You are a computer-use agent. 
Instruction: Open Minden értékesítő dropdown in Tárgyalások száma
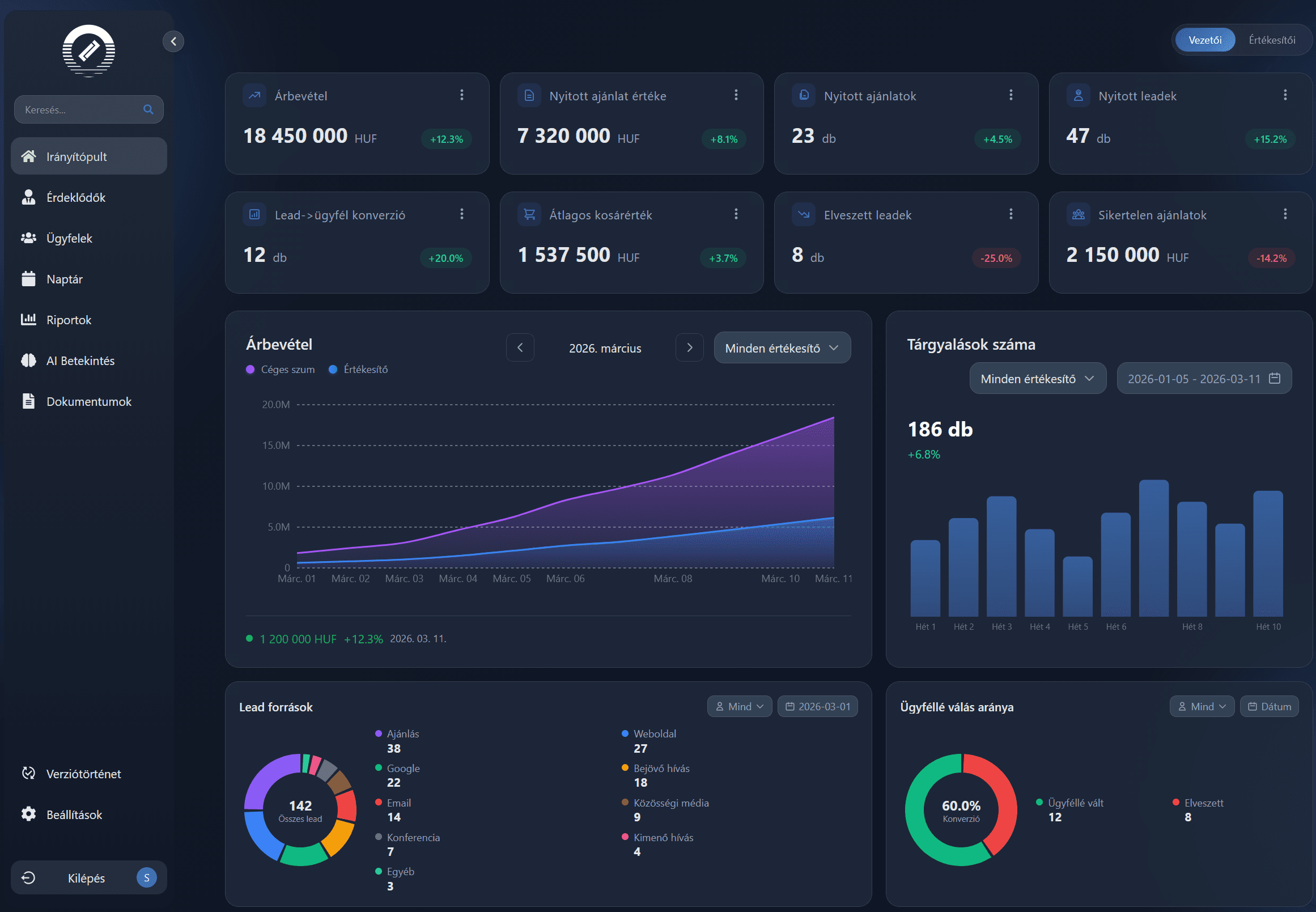point(1038,378)
